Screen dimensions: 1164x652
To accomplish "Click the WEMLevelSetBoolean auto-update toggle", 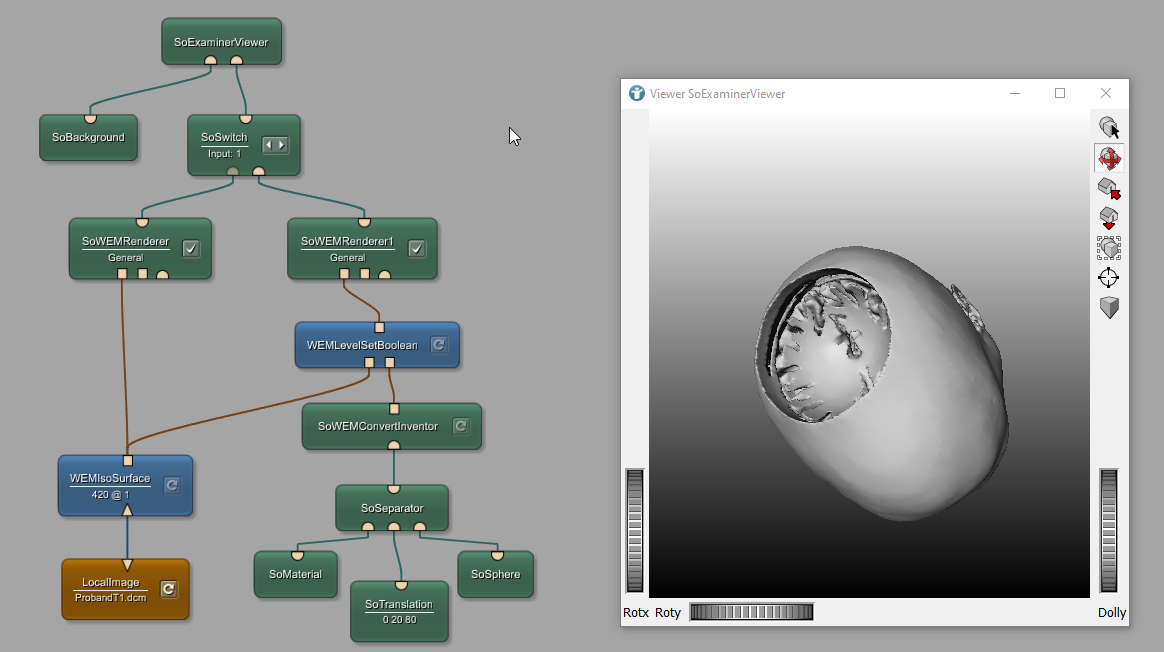I will pos(439,345).
